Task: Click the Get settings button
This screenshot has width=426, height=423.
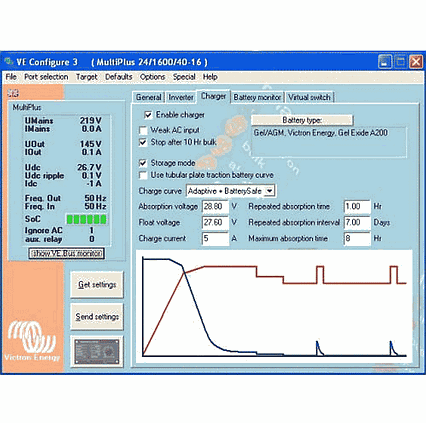Action: tap(97, 285)
